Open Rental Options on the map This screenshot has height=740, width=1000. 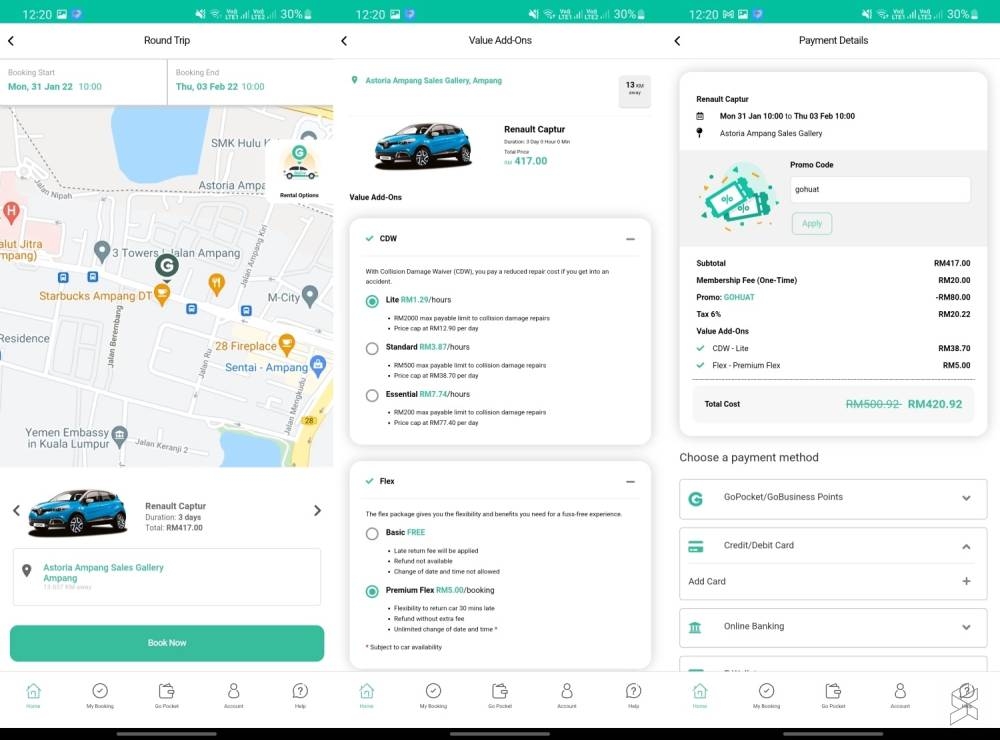[299, 172]
